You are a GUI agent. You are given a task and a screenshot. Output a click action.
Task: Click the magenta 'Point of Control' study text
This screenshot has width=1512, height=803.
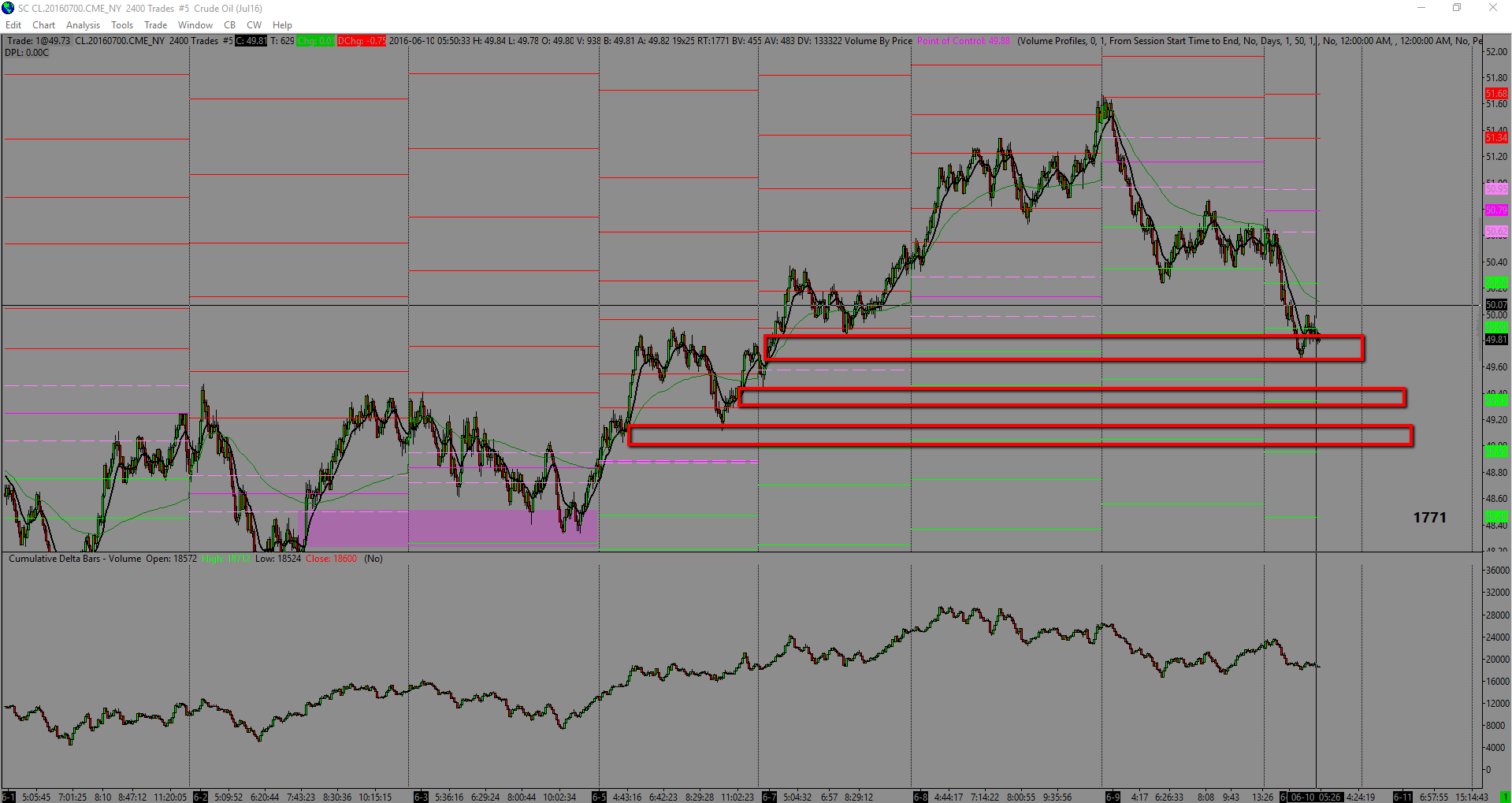(964, 41)
